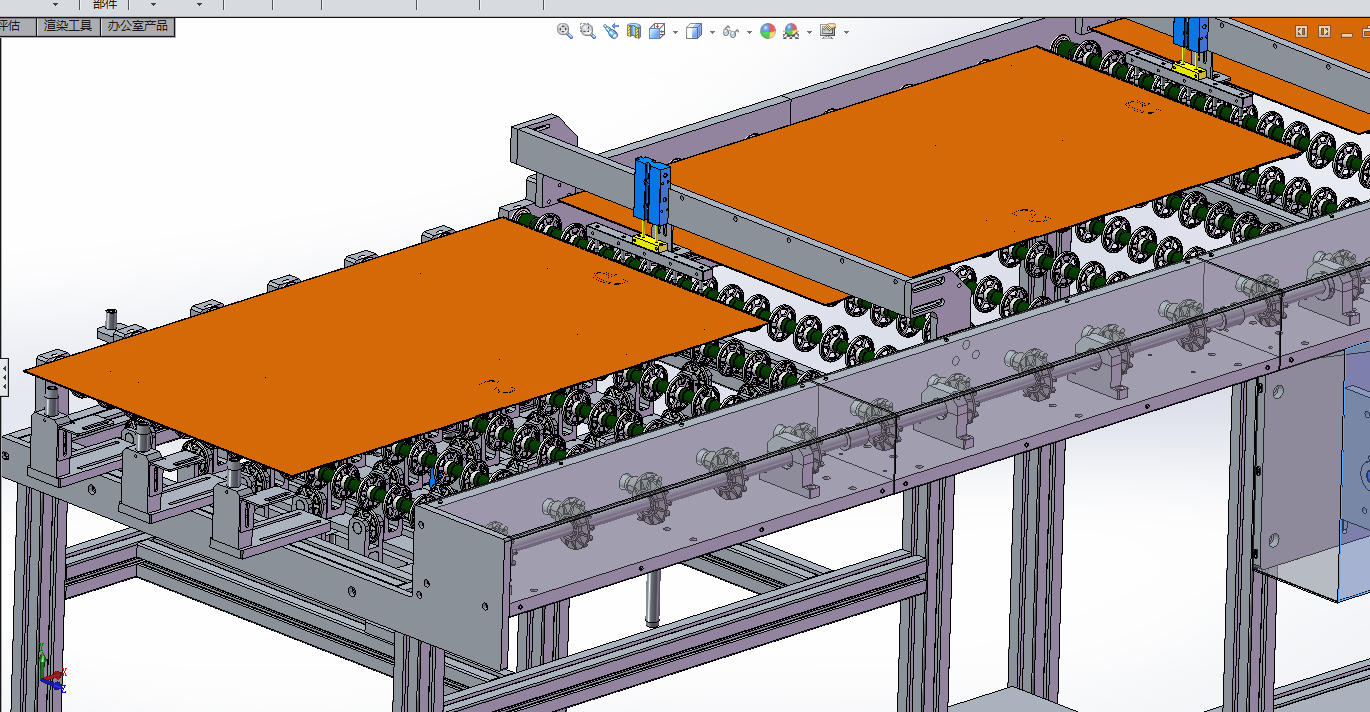Click the View Orientation cube icon
Viewport: 1370px width, 712px height.
[x=657, y=32]
